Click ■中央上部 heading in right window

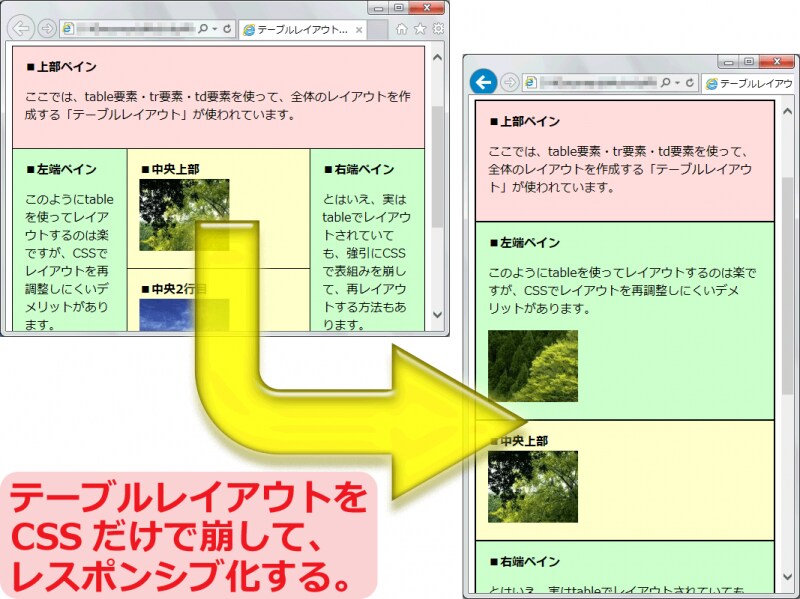(519, 441)
